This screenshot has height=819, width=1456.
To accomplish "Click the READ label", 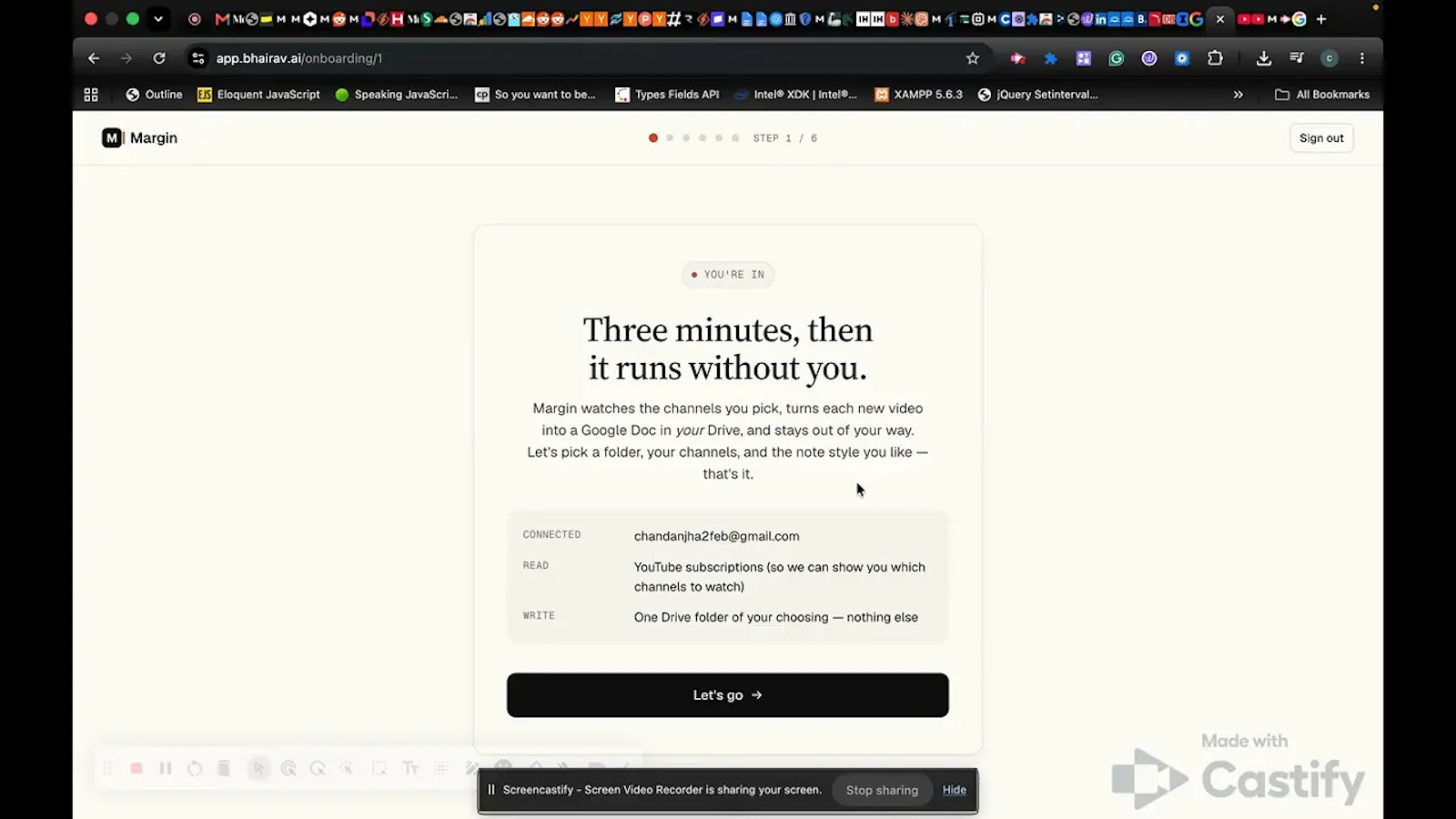I will (536, 566).
